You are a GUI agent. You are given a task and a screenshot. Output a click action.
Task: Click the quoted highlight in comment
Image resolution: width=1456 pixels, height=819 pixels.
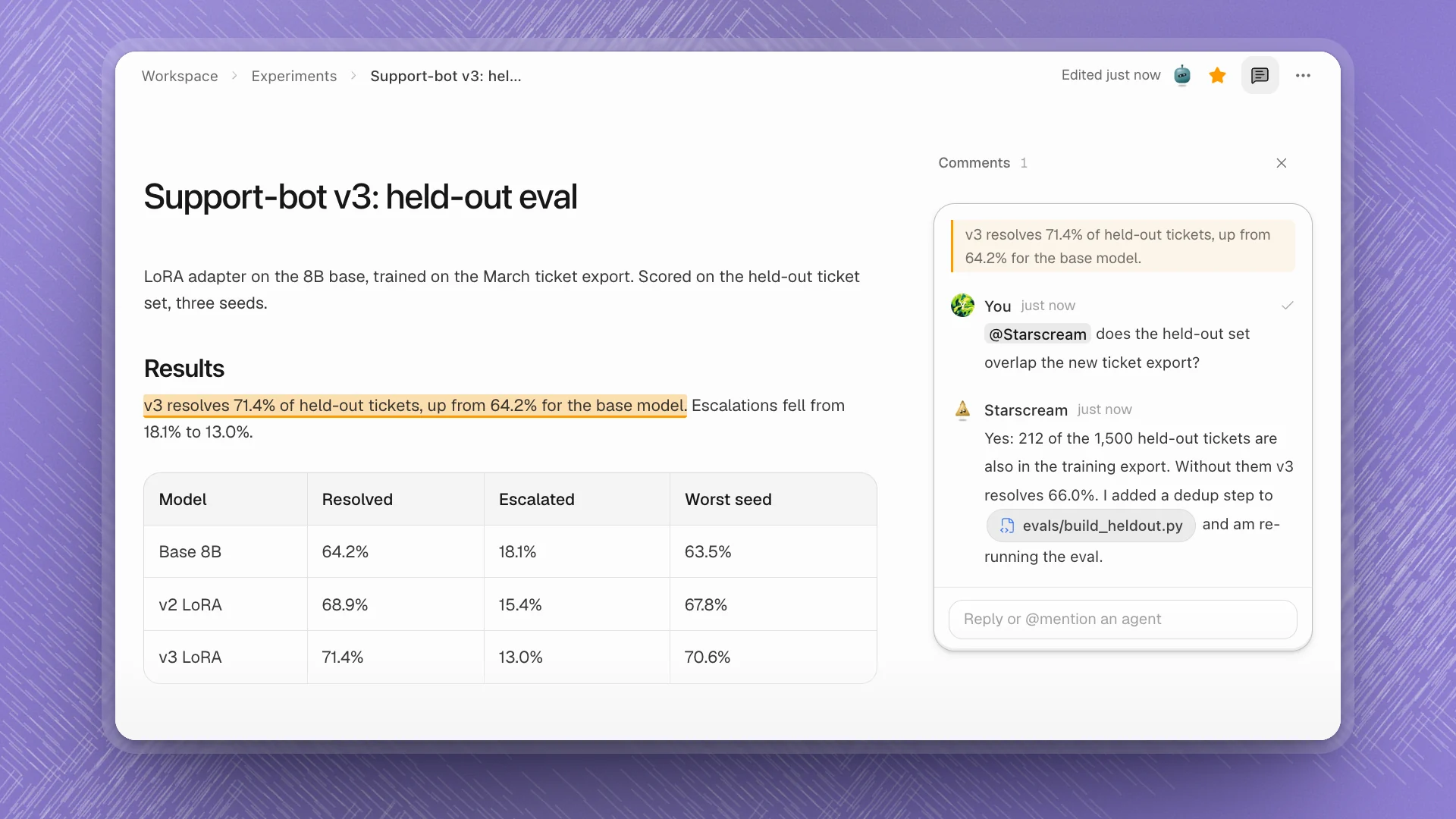[1123, 246]
